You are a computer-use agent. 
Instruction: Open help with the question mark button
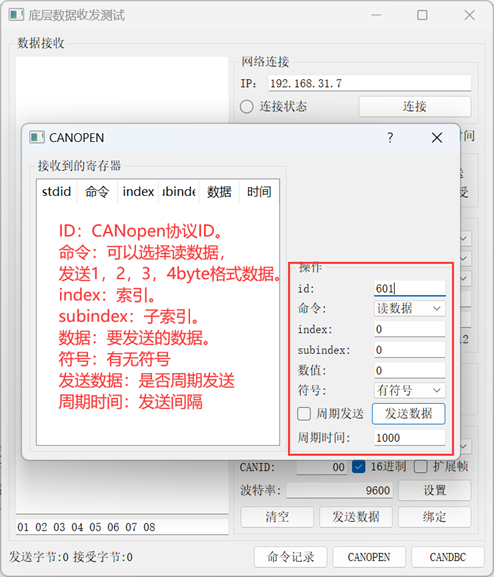[390, 138]
